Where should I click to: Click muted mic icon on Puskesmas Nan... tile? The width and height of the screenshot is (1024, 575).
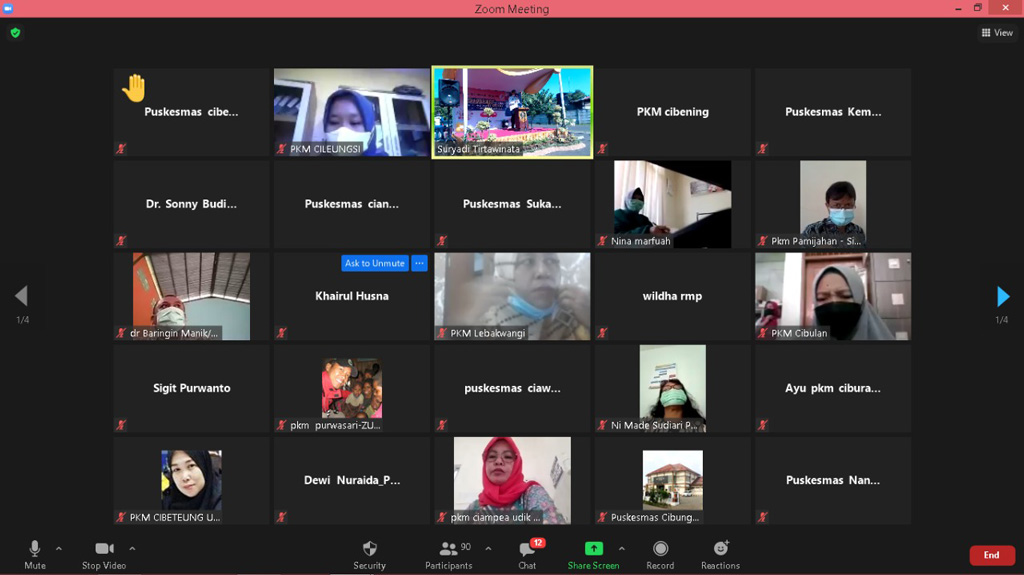click(763, 518)
